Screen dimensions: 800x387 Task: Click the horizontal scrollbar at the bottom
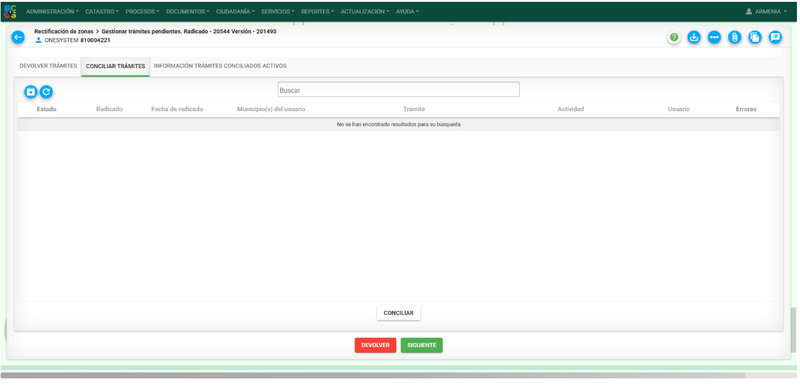point(372,375)
